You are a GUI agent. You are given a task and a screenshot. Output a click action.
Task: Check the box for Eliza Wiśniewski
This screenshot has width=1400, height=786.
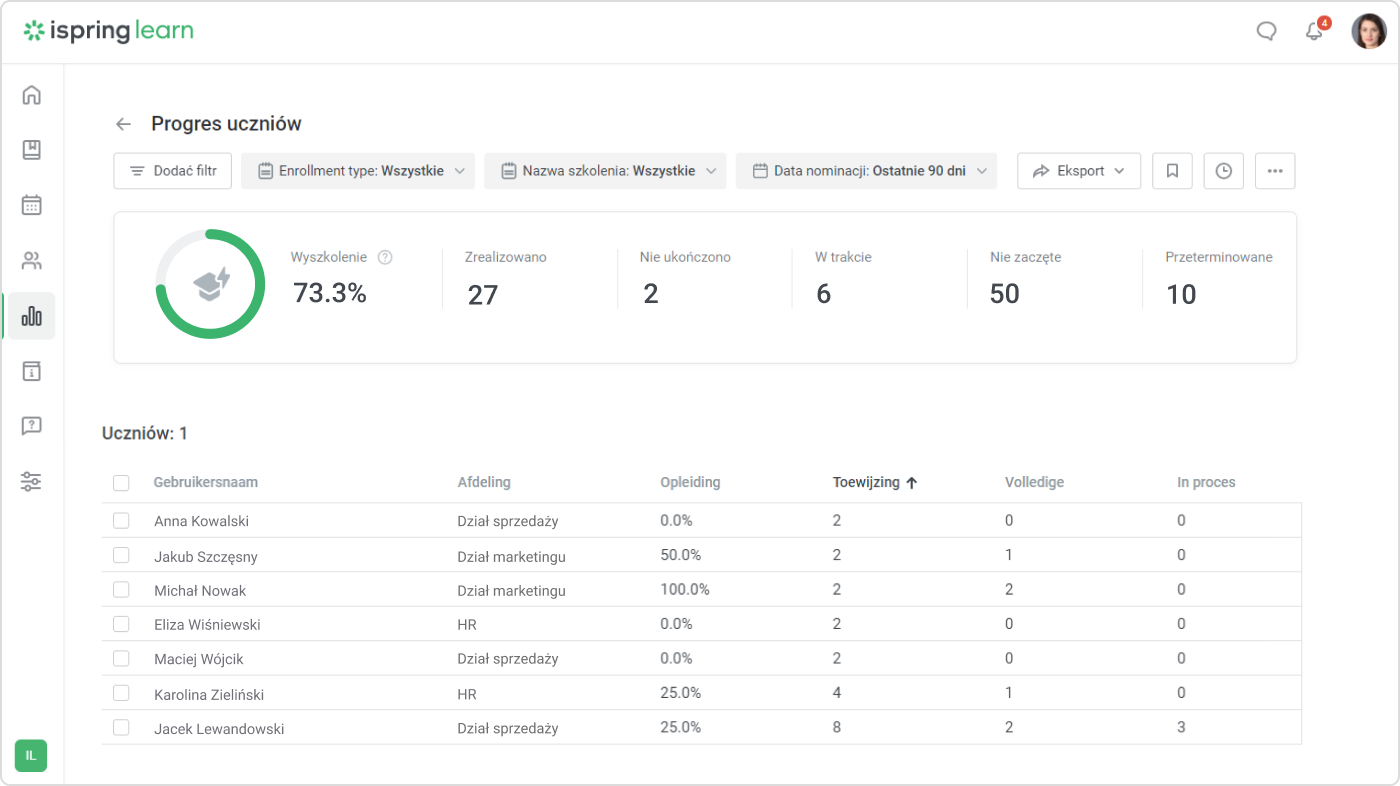click(121, 624)
